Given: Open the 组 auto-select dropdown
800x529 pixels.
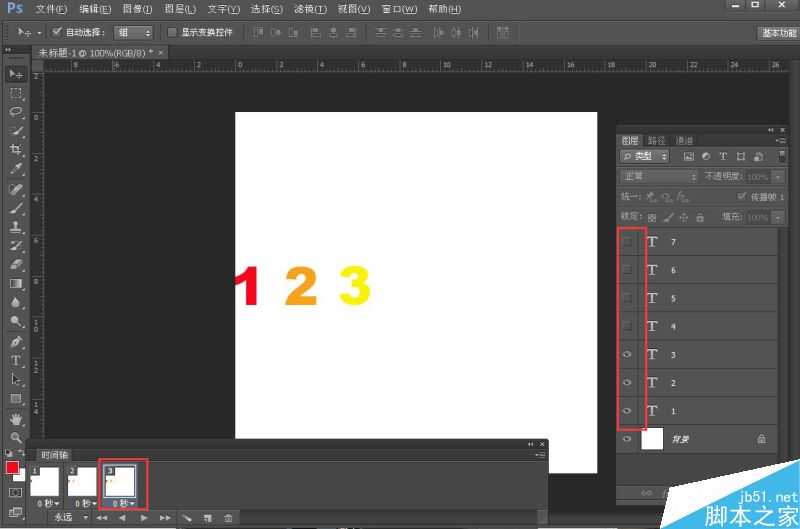Looking at the screenshot, I should [133, 33].
